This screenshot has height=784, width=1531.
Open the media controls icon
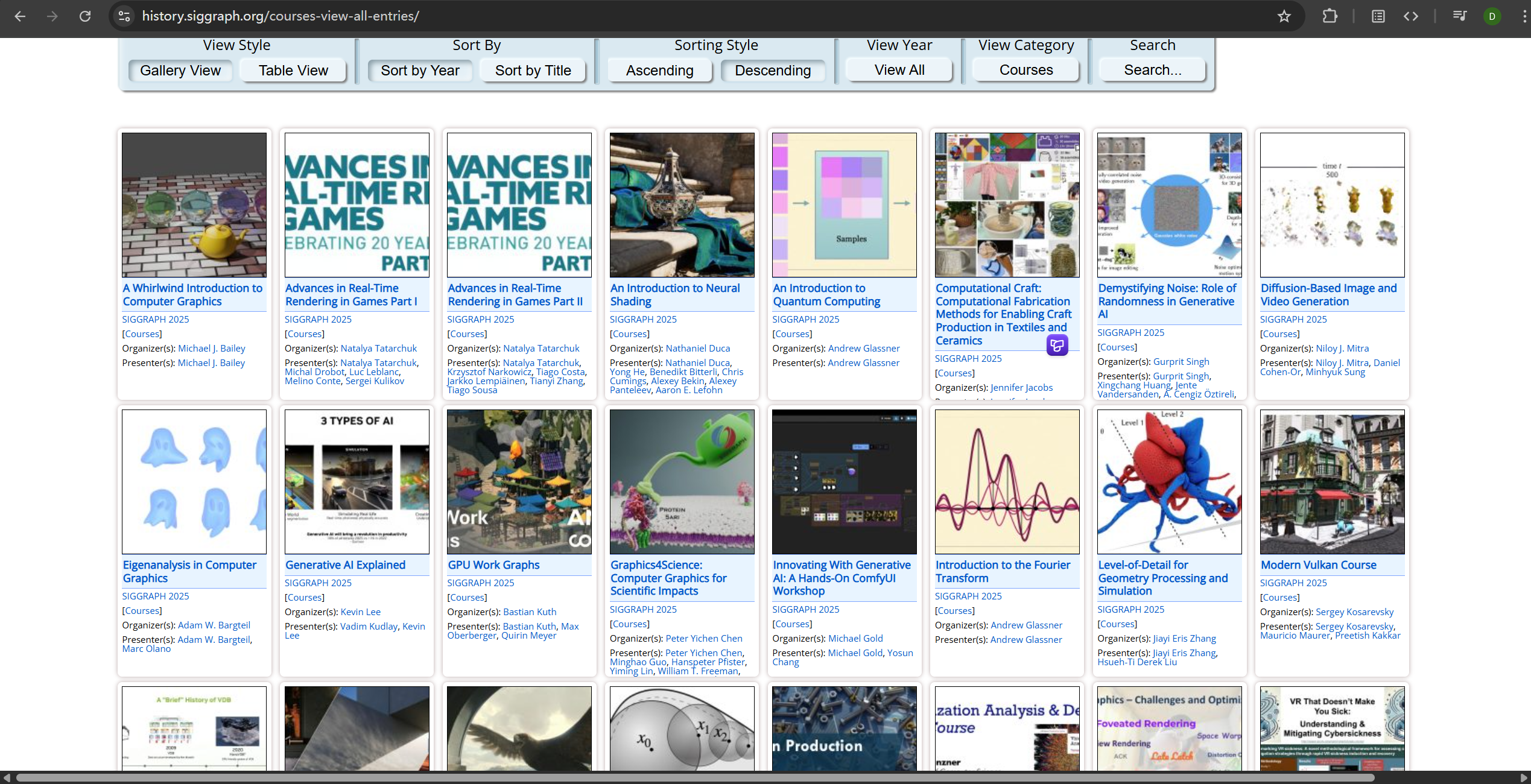click(x=1459, y=16)
